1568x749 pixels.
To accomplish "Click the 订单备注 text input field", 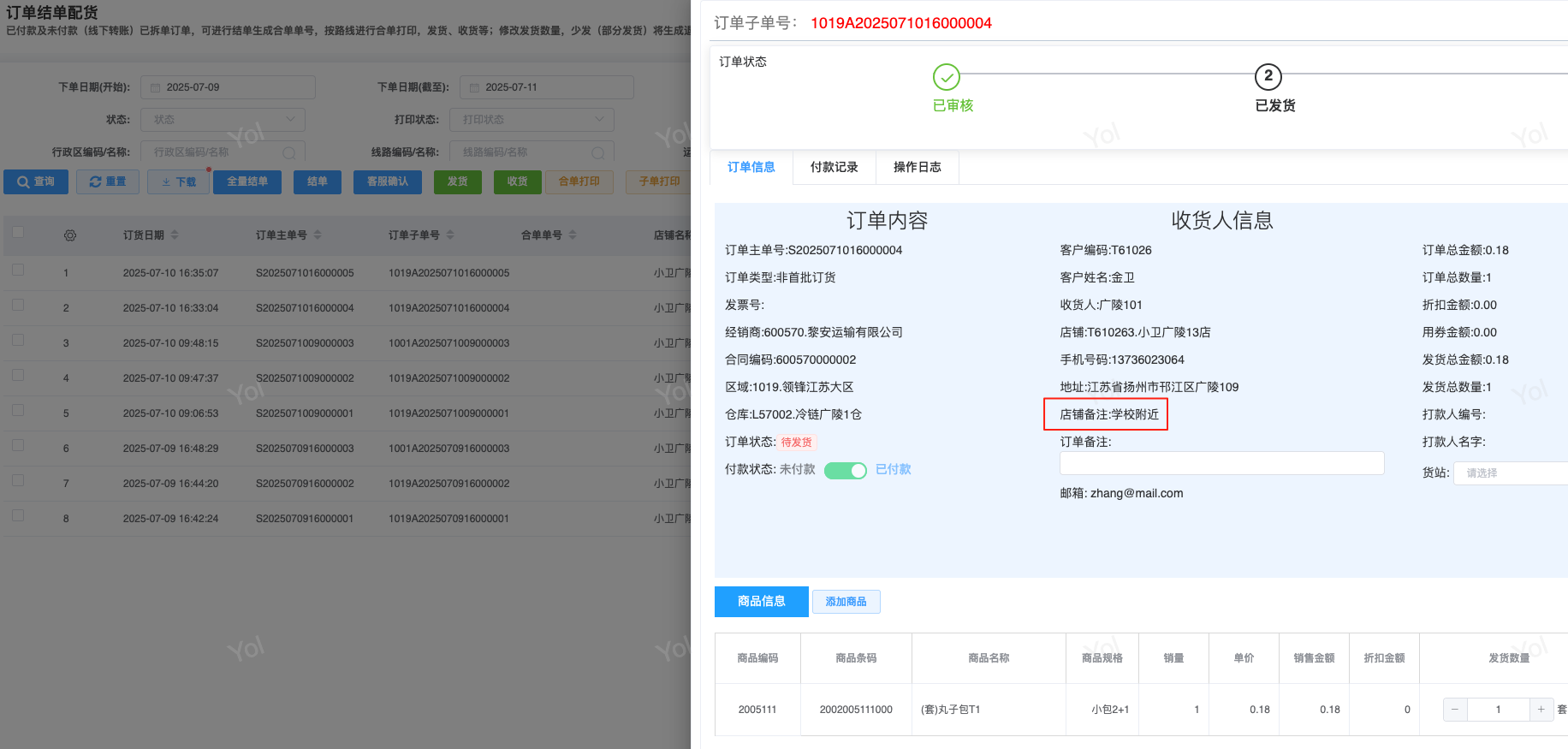I will click(x=1221, y=463).
